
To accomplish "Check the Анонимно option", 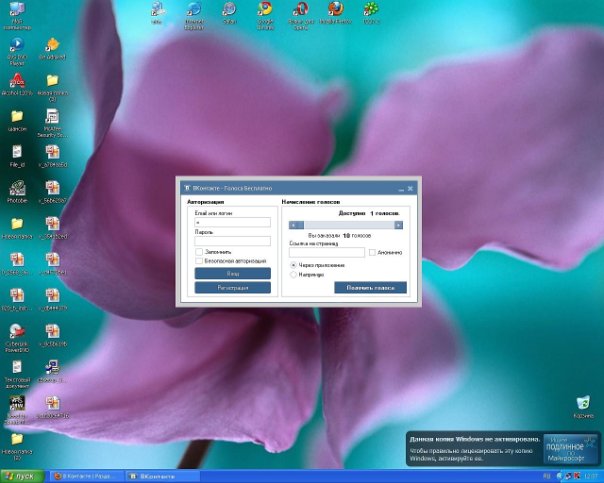I will [372, 252].
